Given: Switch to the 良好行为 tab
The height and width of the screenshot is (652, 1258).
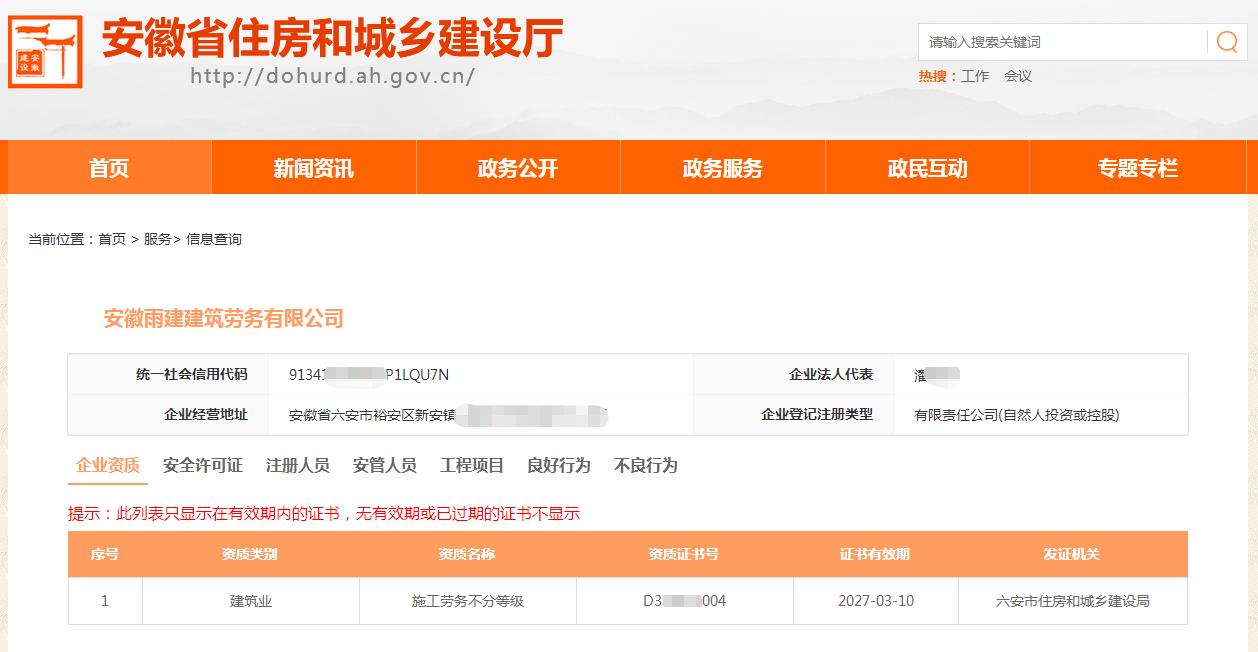Looking at the screenshot, I should tap(558, 465).
